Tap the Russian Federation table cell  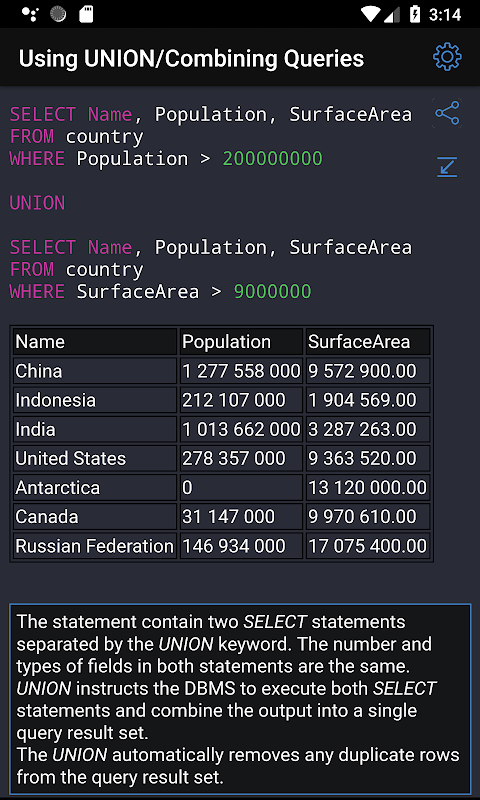[95, 546]
